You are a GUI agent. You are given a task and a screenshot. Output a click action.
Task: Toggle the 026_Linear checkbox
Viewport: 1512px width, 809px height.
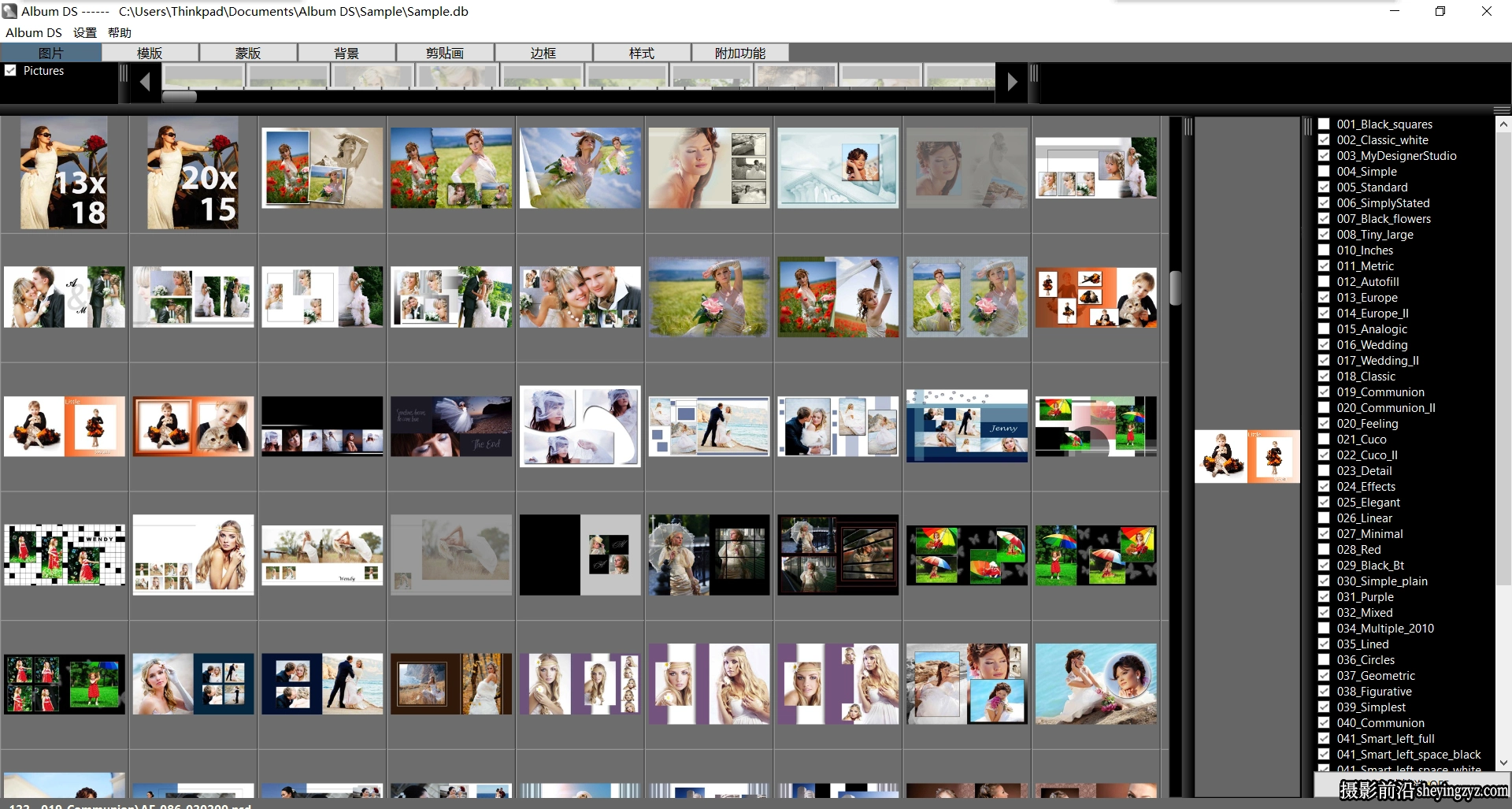(1324, 518)
